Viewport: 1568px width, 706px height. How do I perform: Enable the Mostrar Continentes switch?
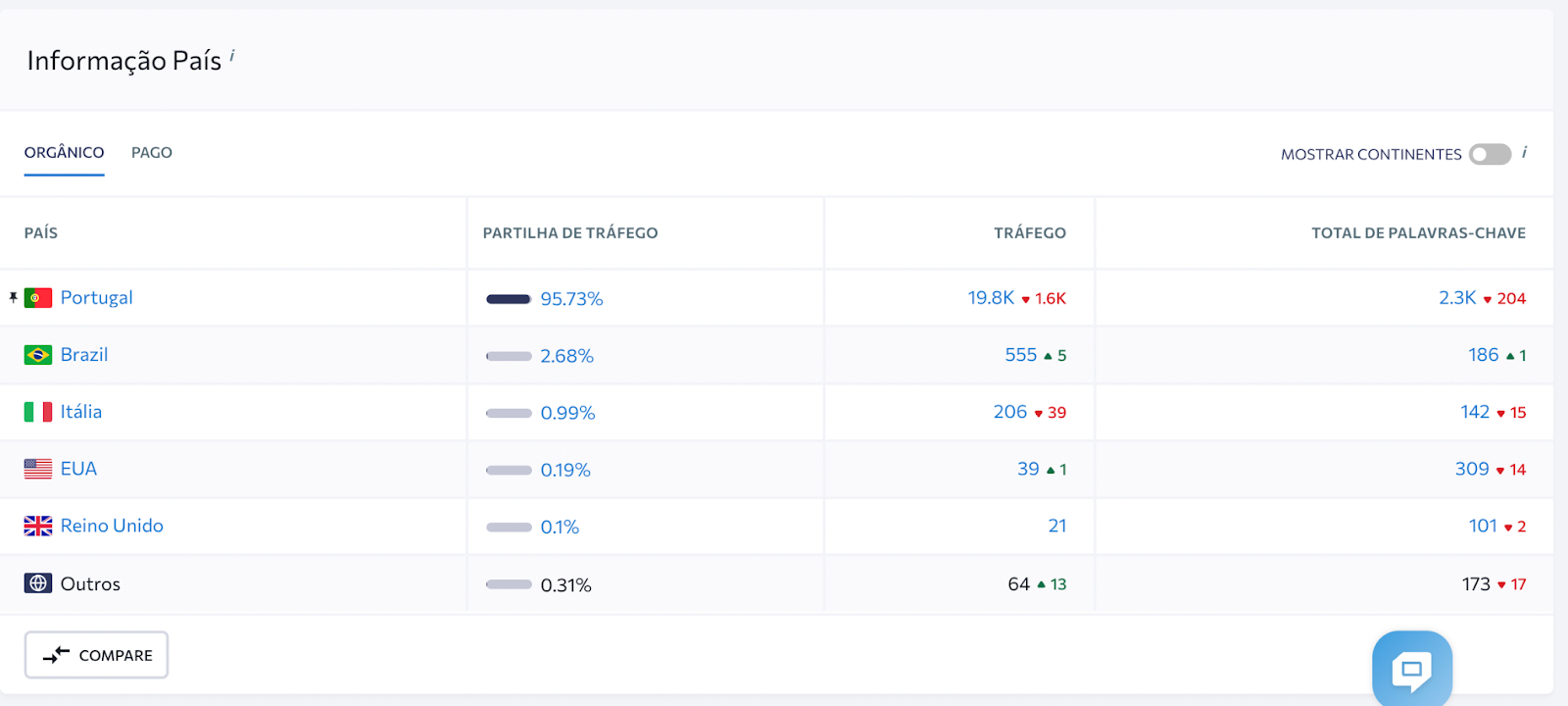coord(1490,154)
